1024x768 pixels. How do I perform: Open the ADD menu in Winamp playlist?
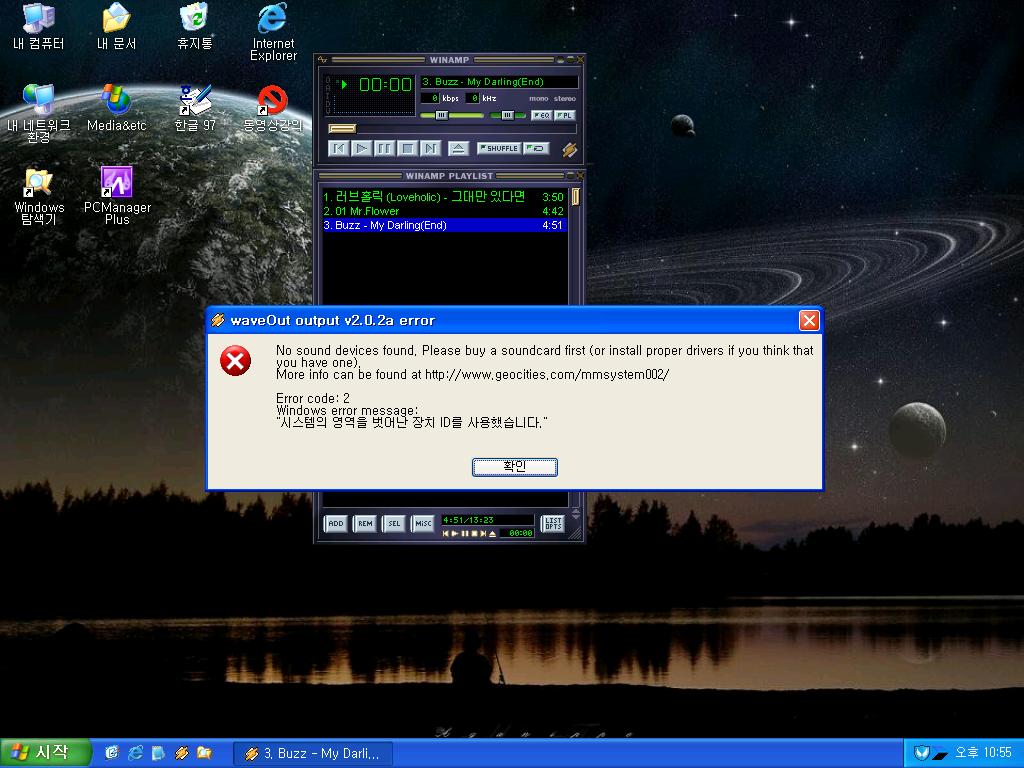(x=336, y=524)
